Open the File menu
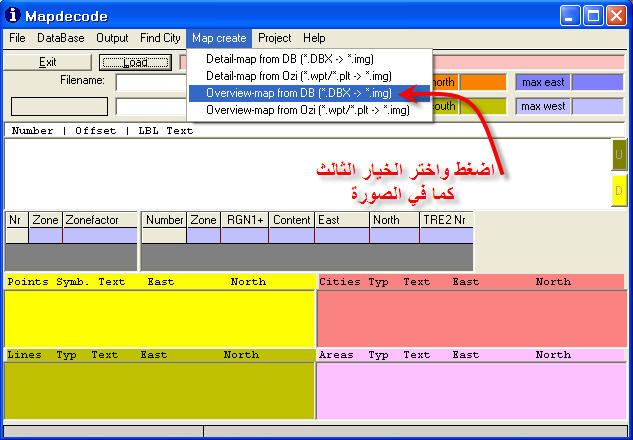 [x=17, y=38]
